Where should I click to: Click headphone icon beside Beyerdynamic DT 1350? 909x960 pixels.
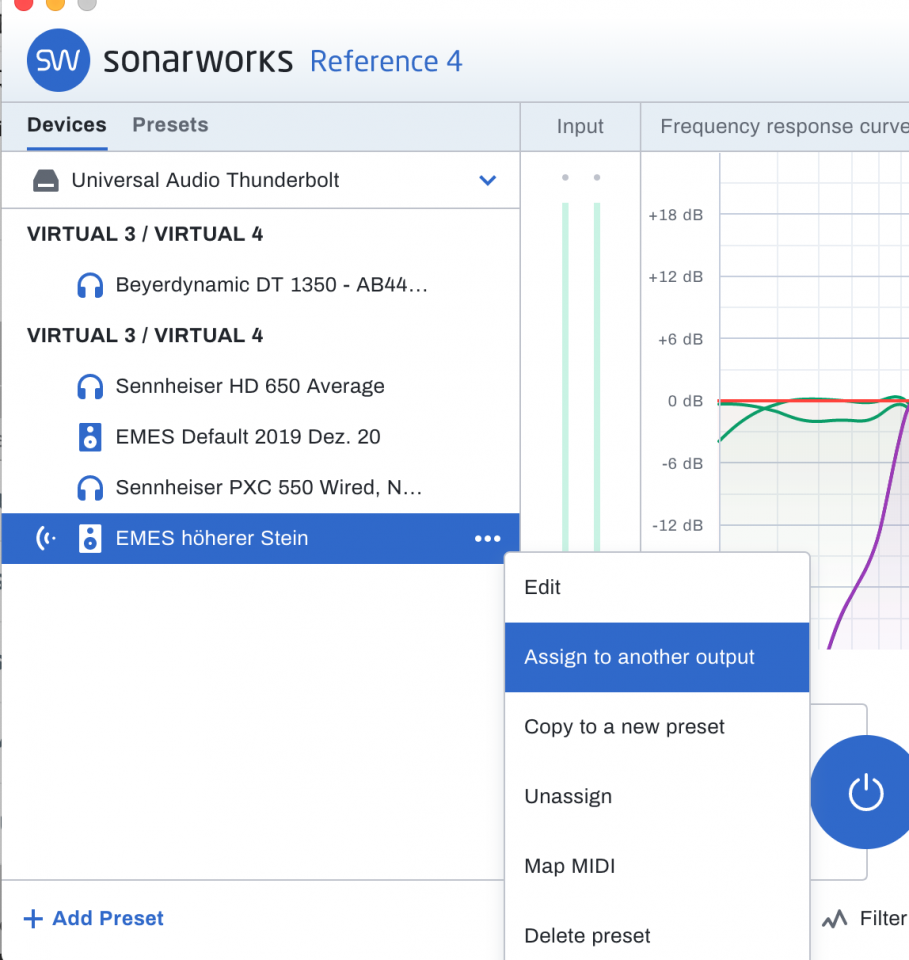90,285
